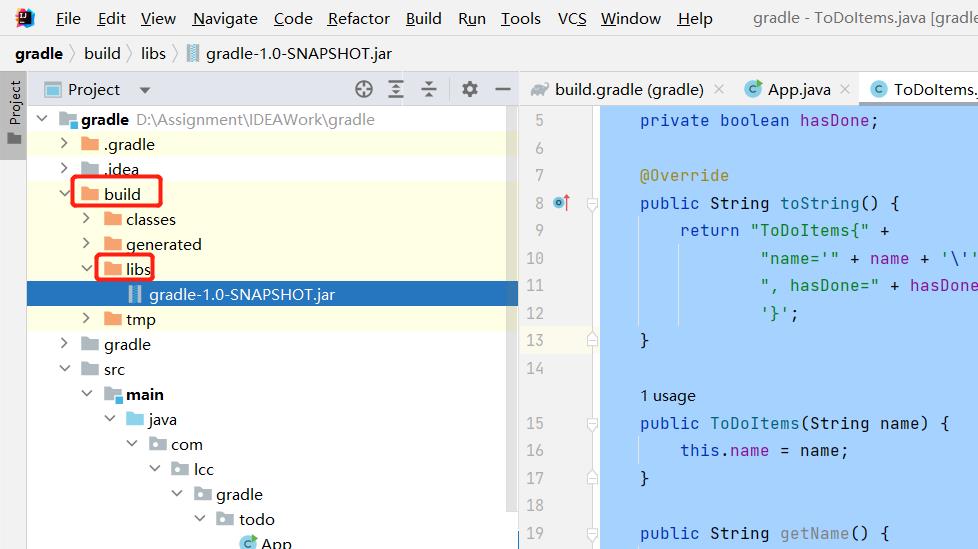The image size is (978, 549).
Task: Expand the .idea folder
Action: click(64, 168)
